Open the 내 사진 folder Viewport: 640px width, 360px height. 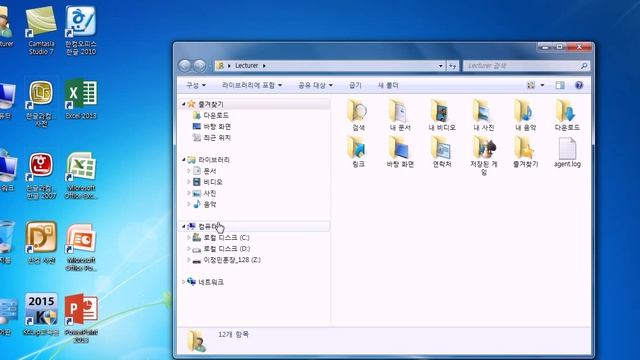484,116
